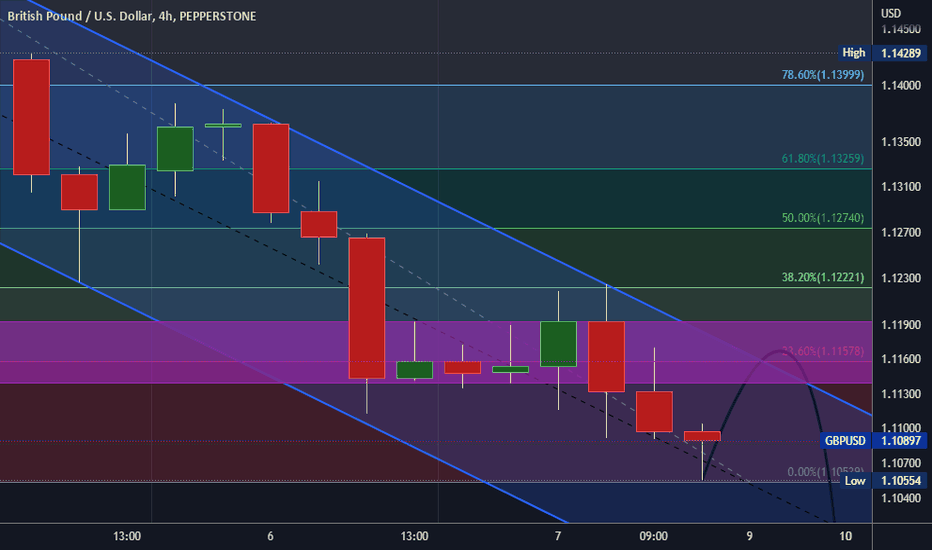This screenshot has width=932, height=550.
Task: Click the 13:00 time label before date 6
Action: tap(127, 536)
